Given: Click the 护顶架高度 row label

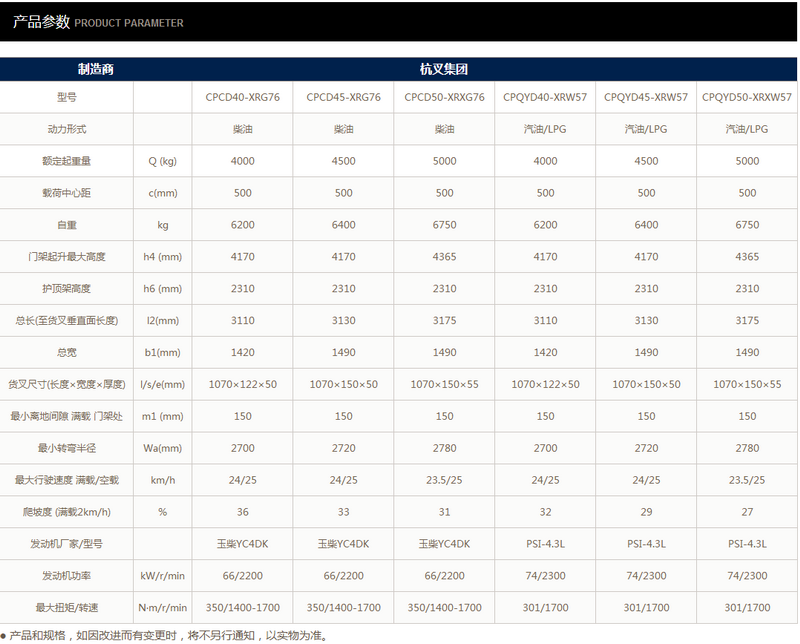Looking at the screenshot, I should (x=67, y=288).
